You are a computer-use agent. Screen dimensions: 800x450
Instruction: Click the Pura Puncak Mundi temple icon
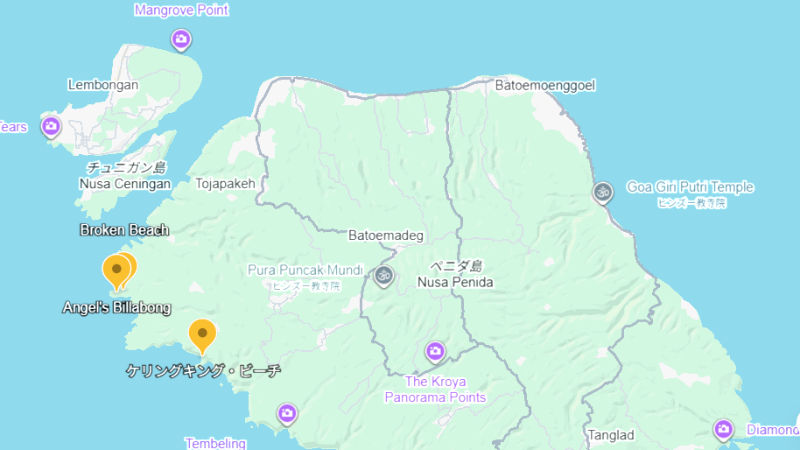coord(384,277)
